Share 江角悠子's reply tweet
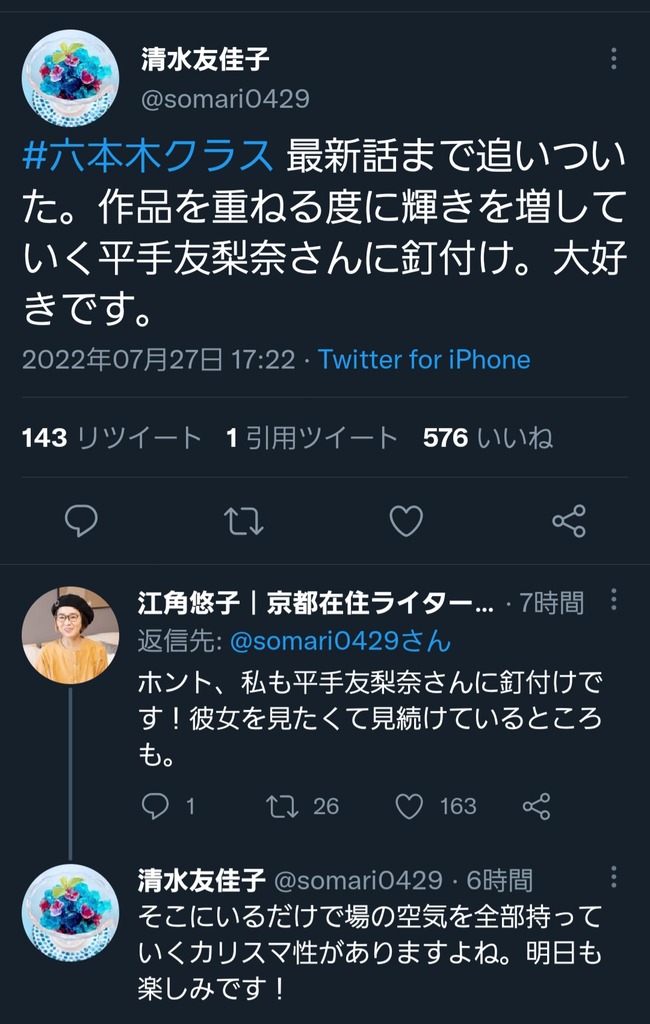This screenshot has width=650, height=1024. click(x=537, y=807)
